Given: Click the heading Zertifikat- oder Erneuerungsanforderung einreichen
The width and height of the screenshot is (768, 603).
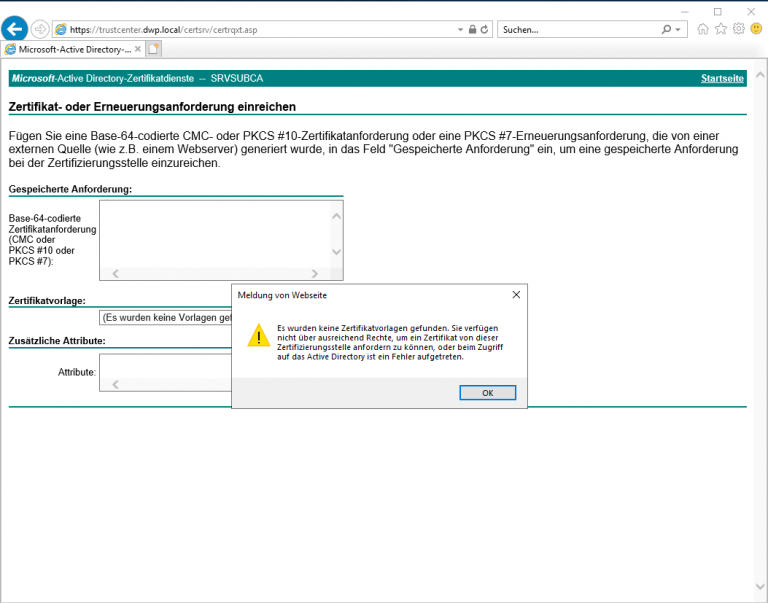Looking at the screenshot, I should coord(152,107).
